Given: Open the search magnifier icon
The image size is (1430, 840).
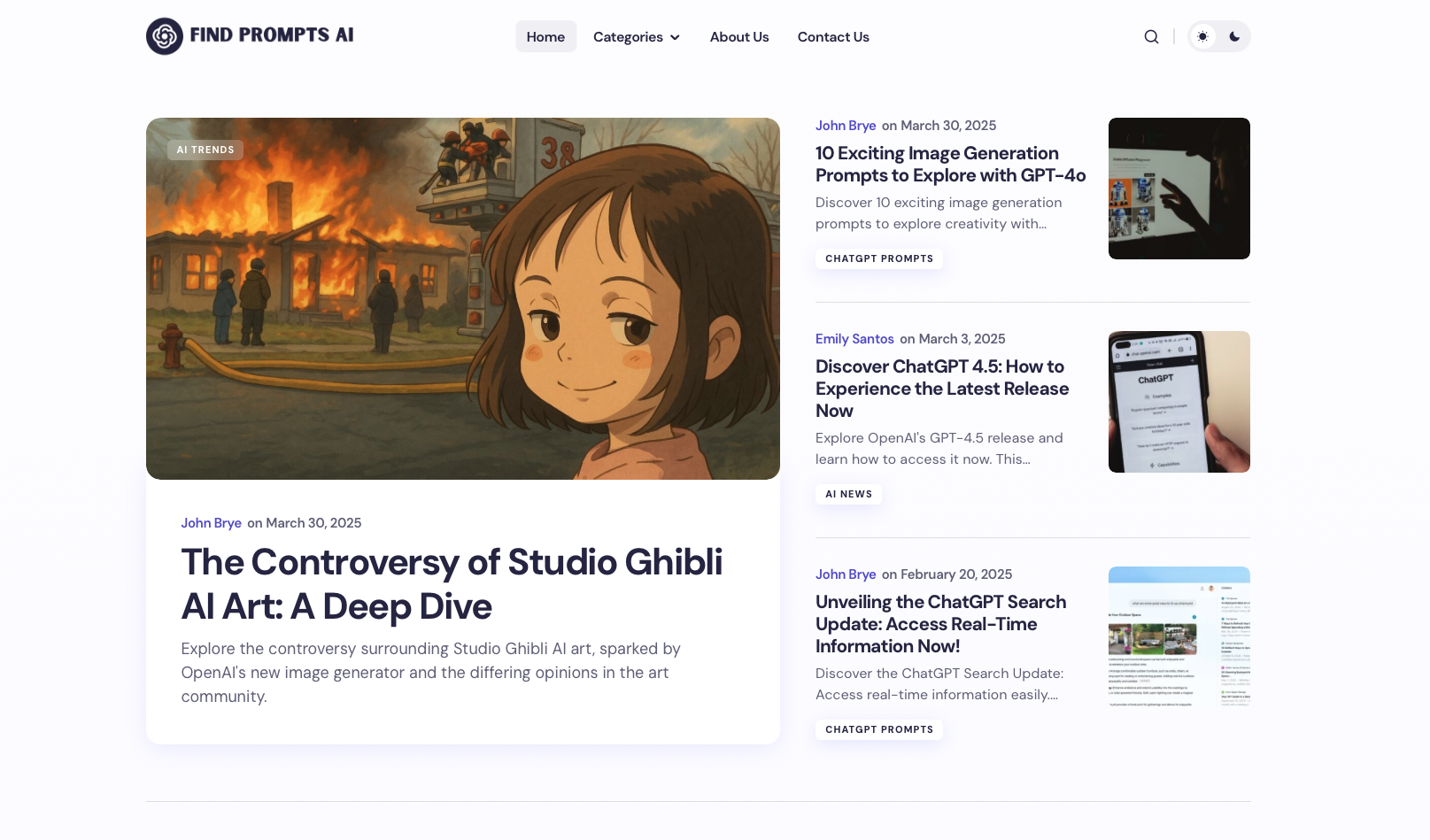Looking at the screenshot, I should coord(1151,36).
